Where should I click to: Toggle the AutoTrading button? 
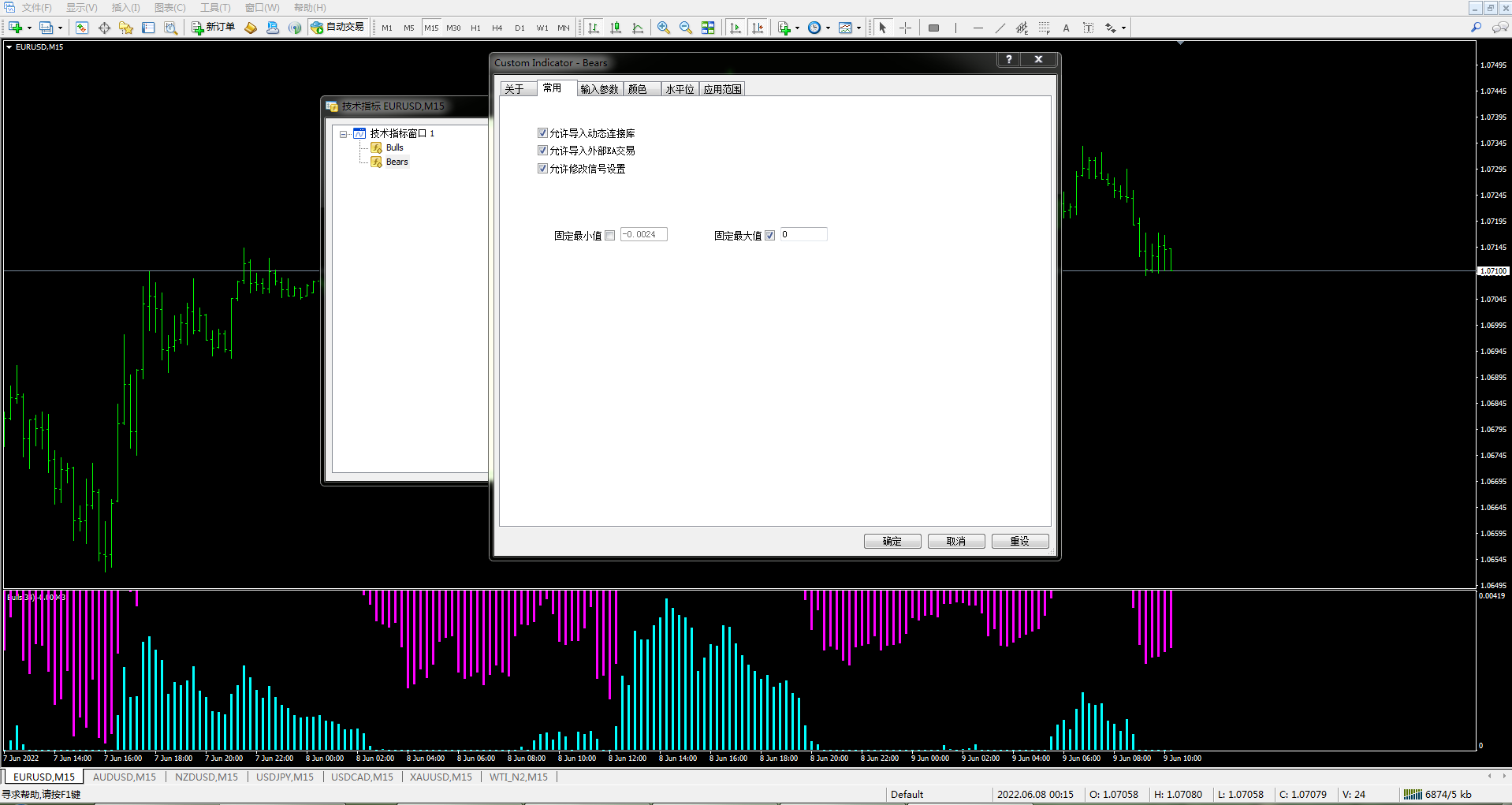point(338,28)
